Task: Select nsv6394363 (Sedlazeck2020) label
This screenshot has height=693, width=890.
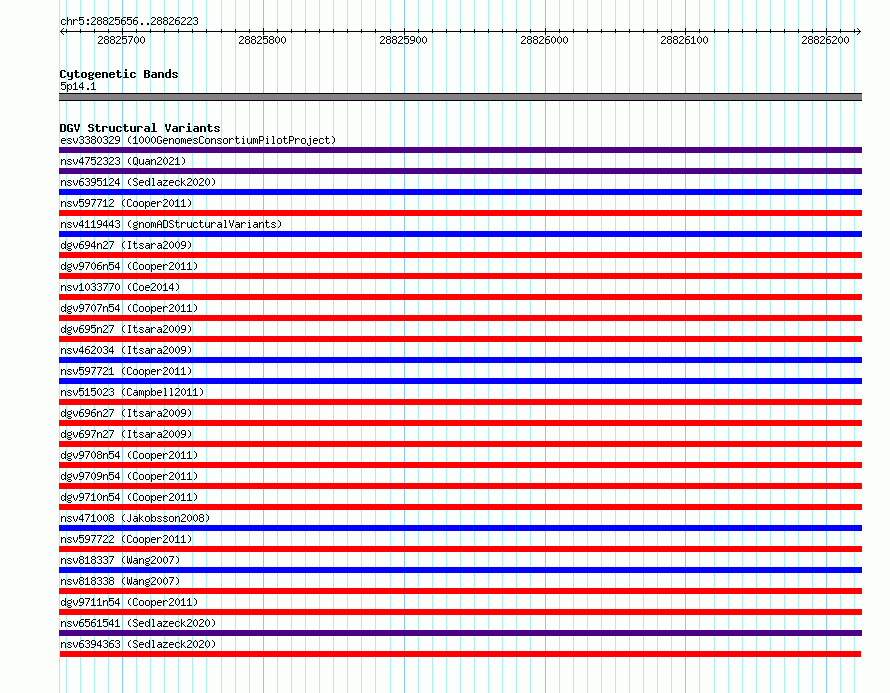Action: (138, 644)
